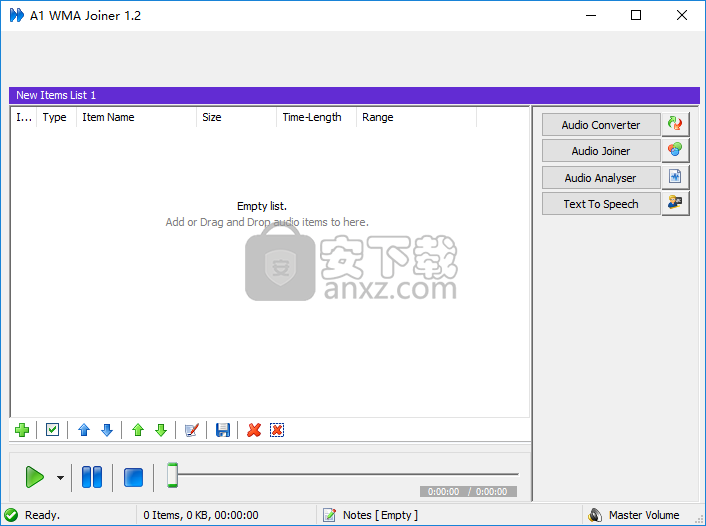
Task: Click the green plus Add items icon
Action: [x=22, y=430]
